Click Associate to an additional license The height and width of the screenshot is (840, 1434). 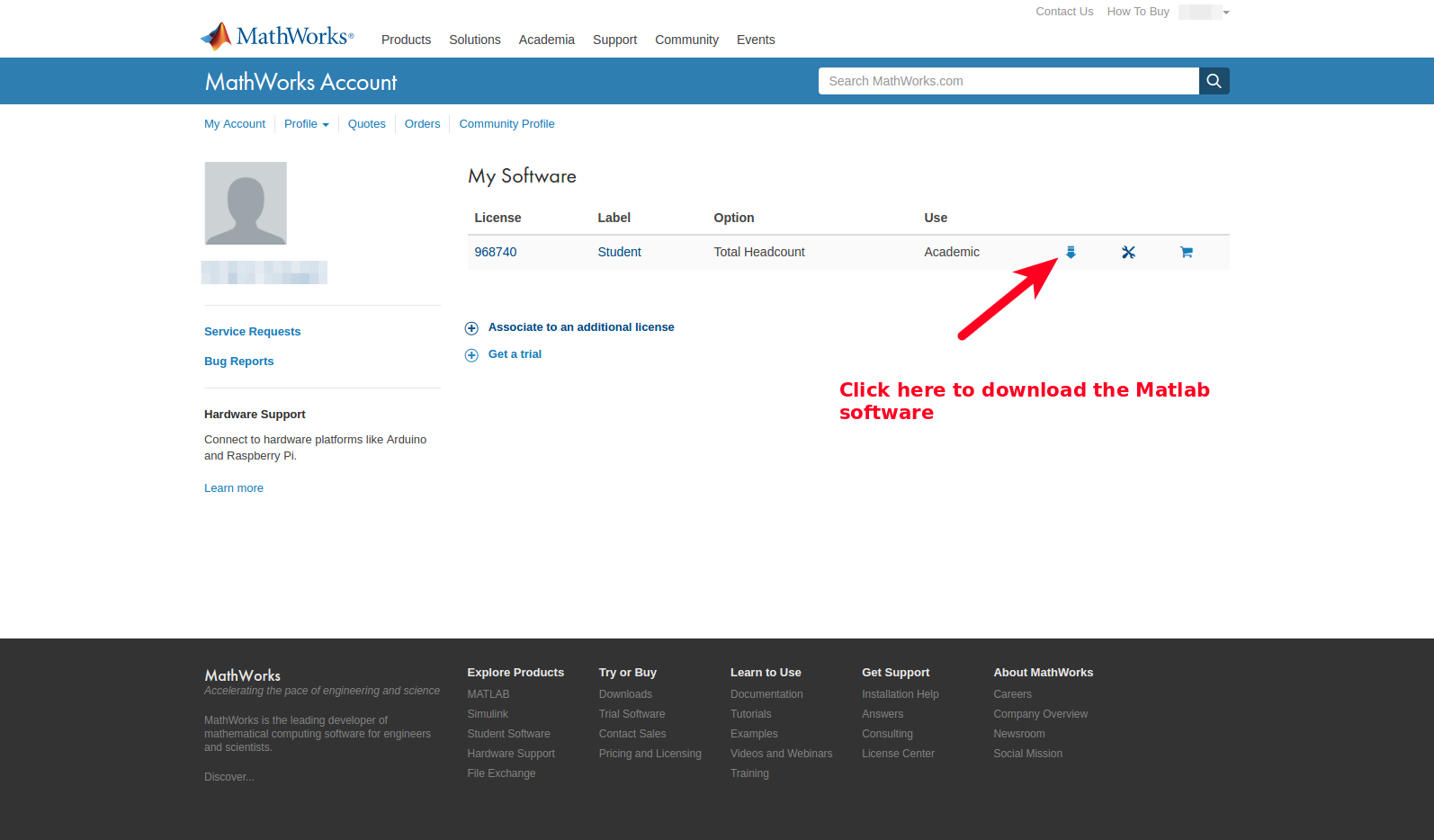point(581,327)
